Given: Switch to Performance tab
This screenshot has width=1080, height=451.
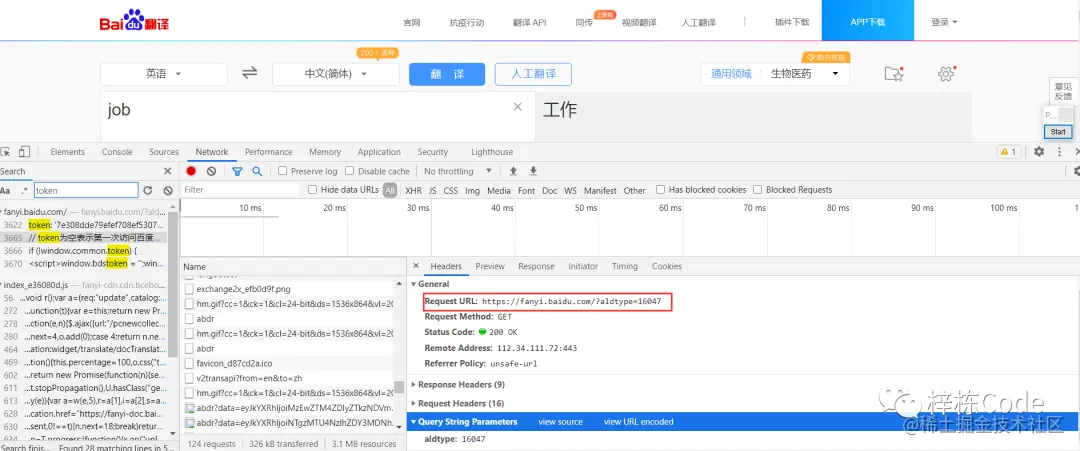Looking at the screenshot, I should click(269, 151).
